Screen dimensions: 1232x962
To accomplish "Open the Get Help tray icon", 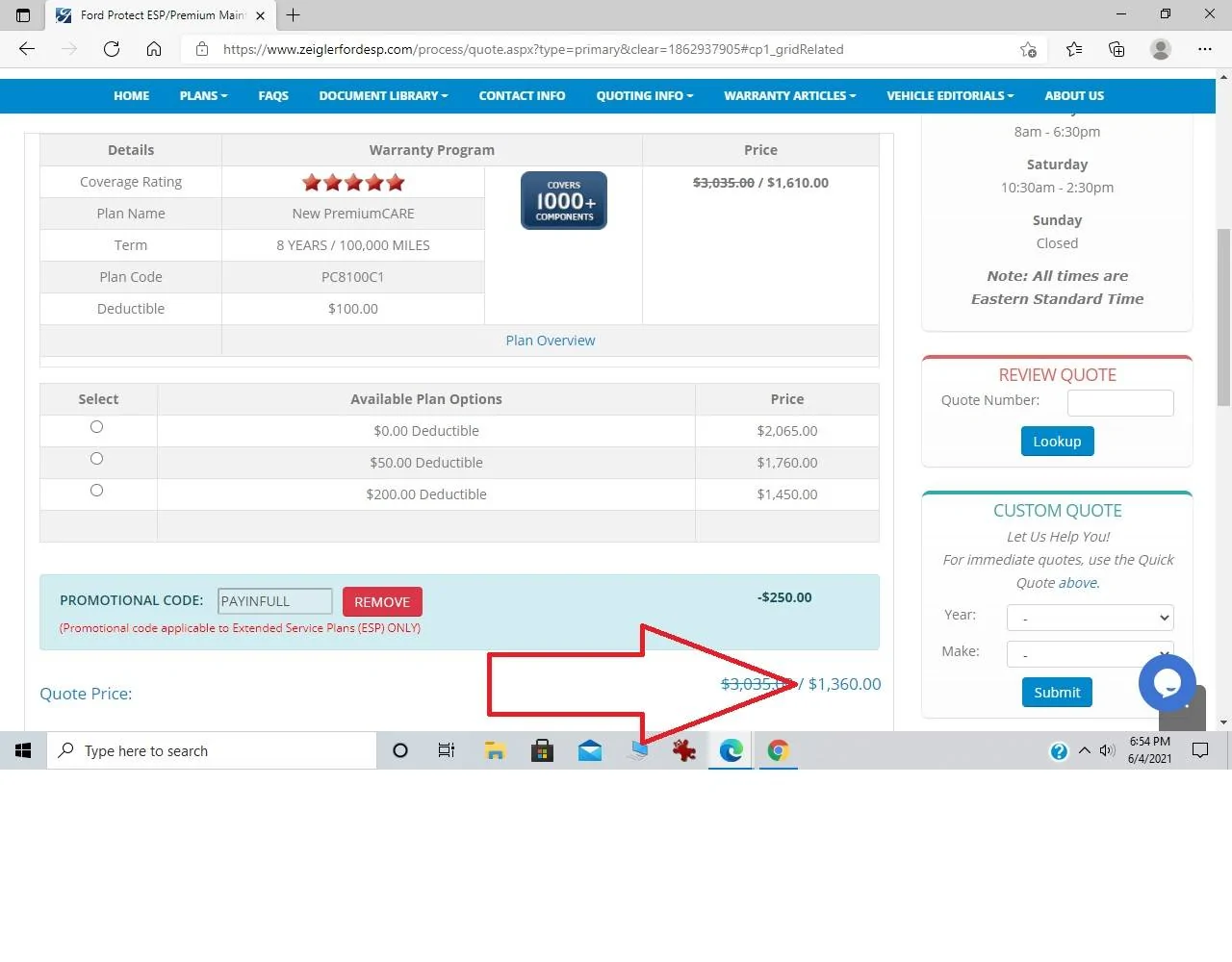I will click(1059, 751).
